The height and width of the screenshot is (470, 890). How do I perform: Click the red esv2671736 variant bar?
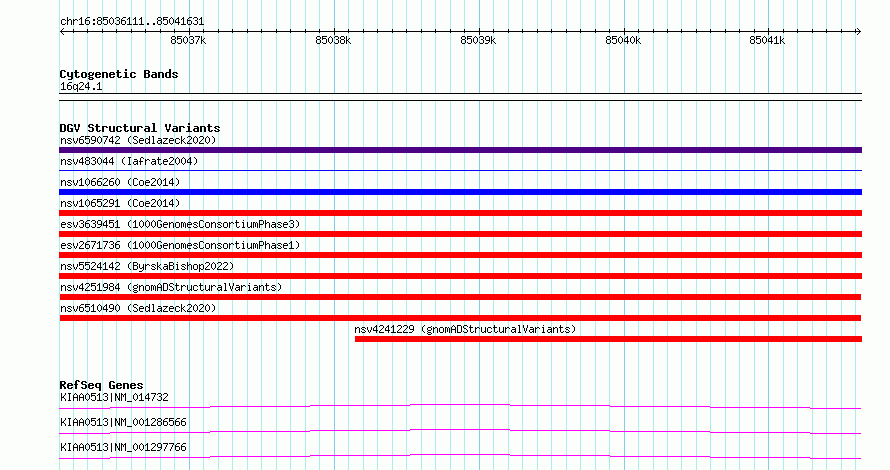pos(460,255)
